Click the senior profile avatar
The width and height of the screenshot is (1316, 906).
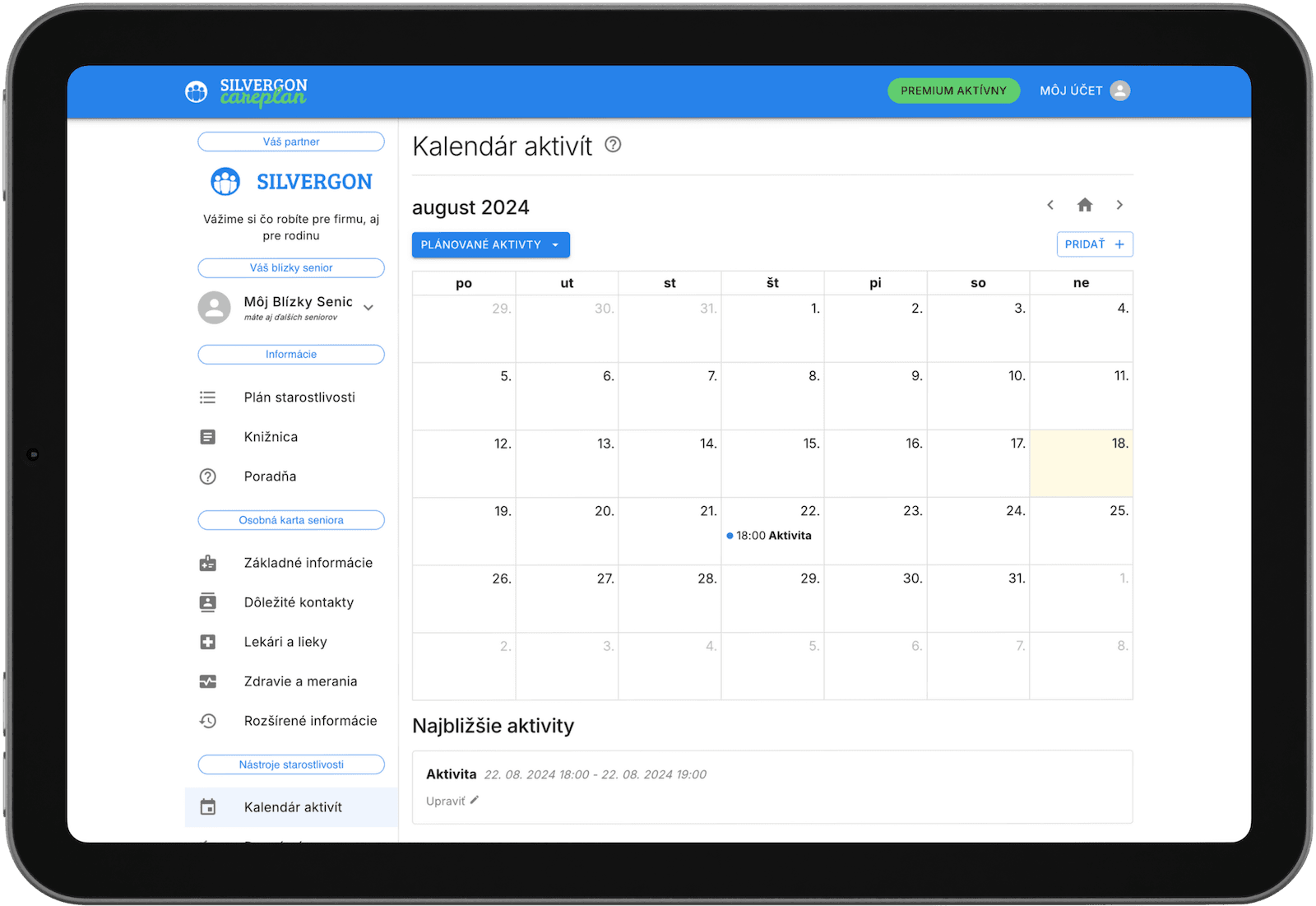(x=214, y=308)
